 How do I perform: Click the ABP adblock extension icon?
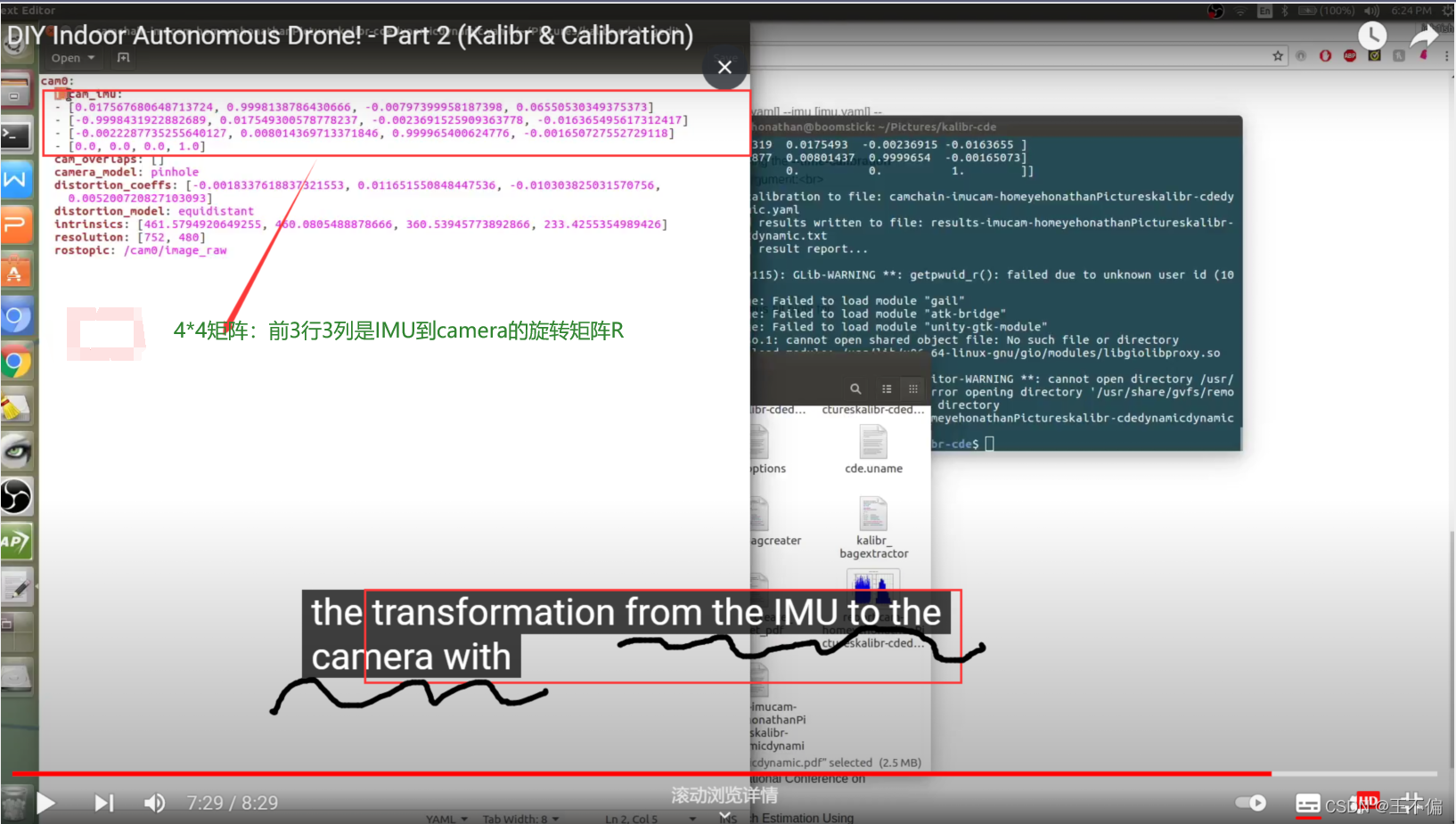pos(1350,56)
